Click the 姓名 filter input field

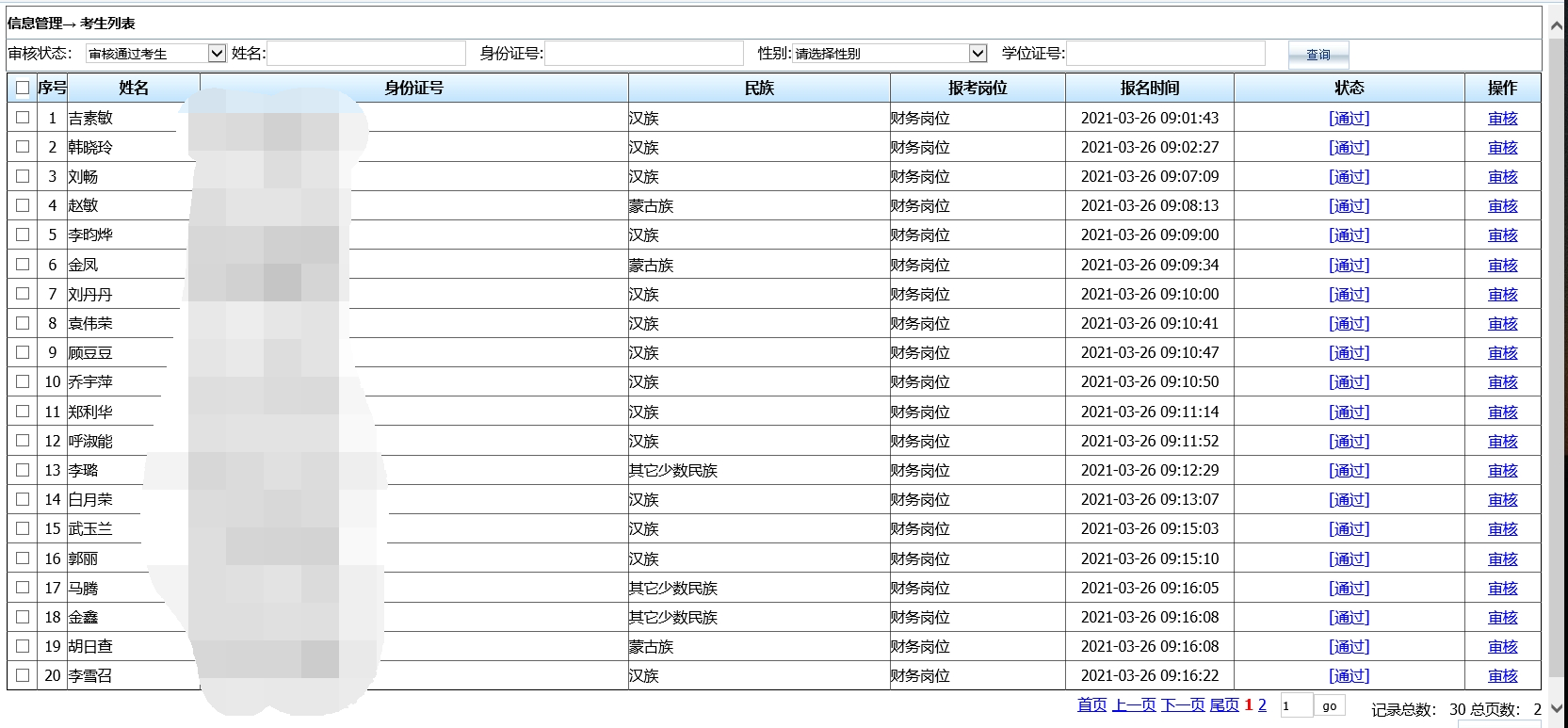pos(366,54)
